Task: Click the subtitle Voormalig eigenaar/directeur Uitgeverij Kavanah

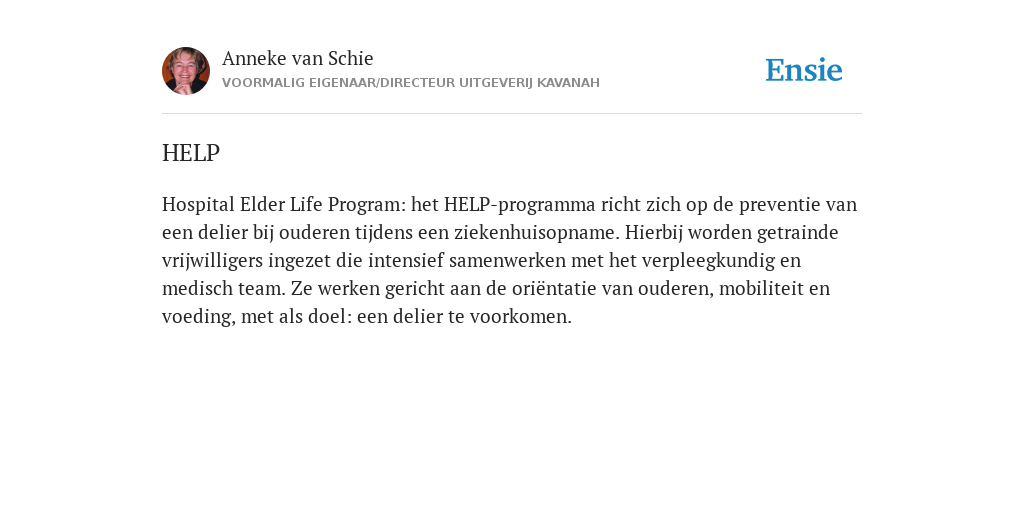Action: (411, 83)
